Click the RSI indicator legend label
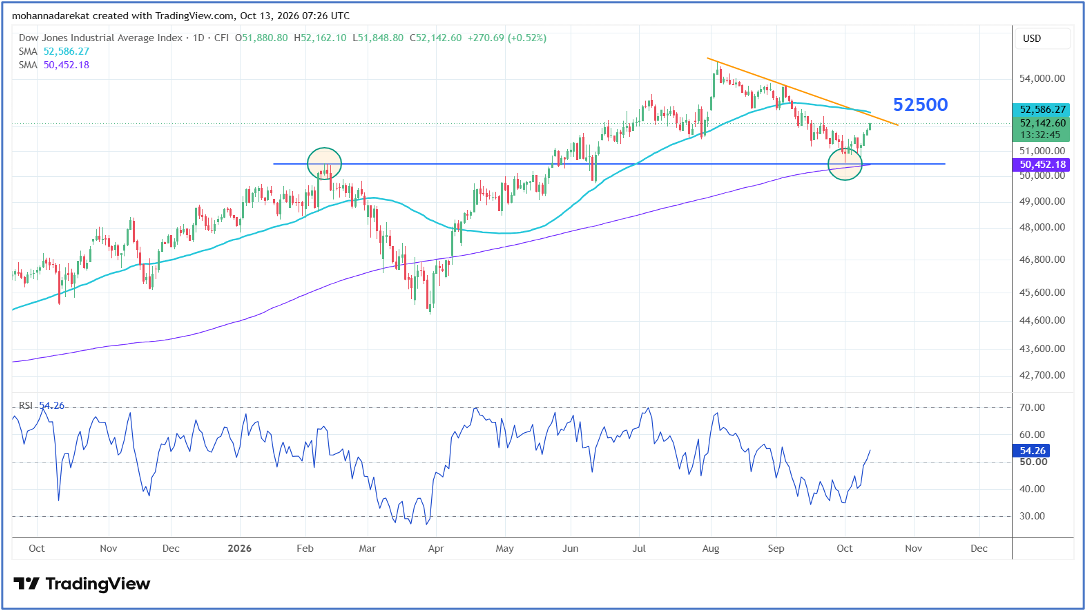The width and height of the screenshot is (1086, 610). 26,405
